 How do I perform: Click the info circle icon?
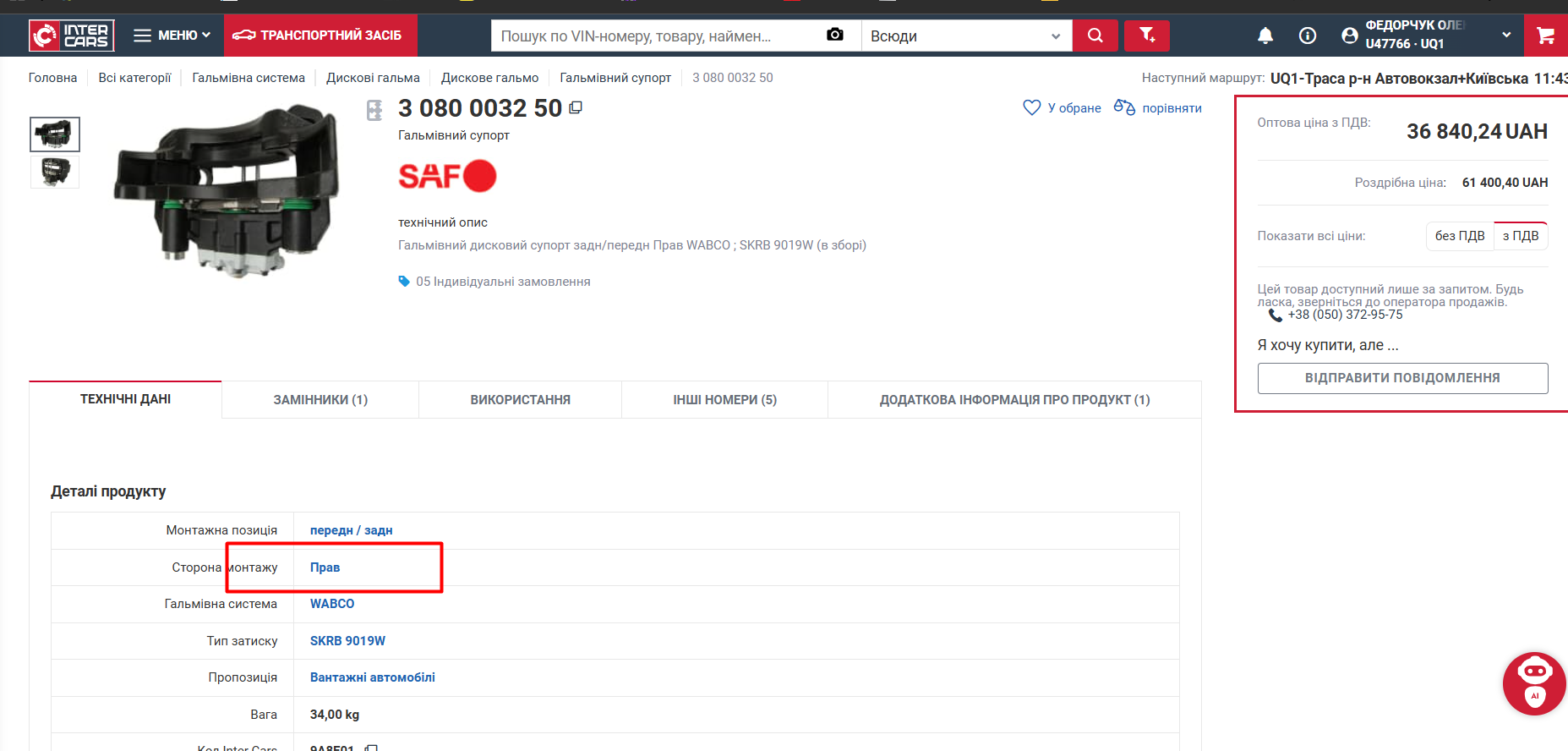[1307, 36]
